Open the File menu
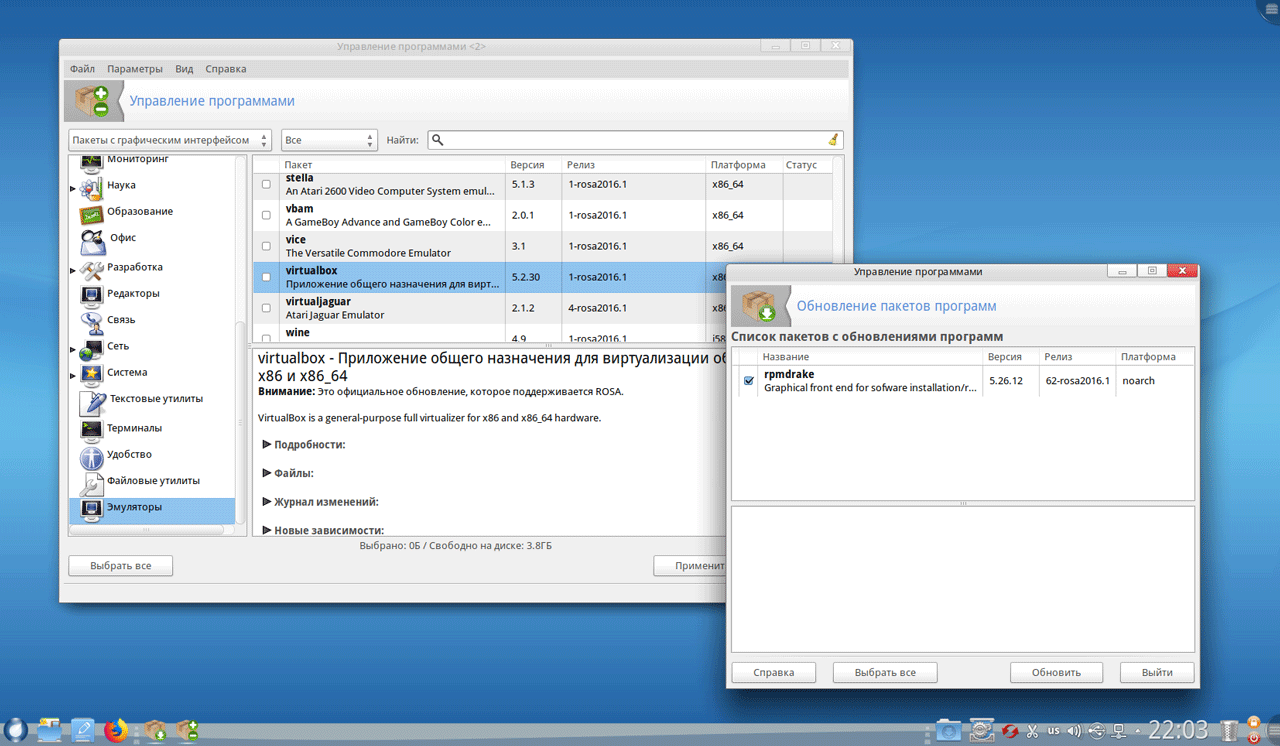The image size is (1280, 746). (82, 69)
